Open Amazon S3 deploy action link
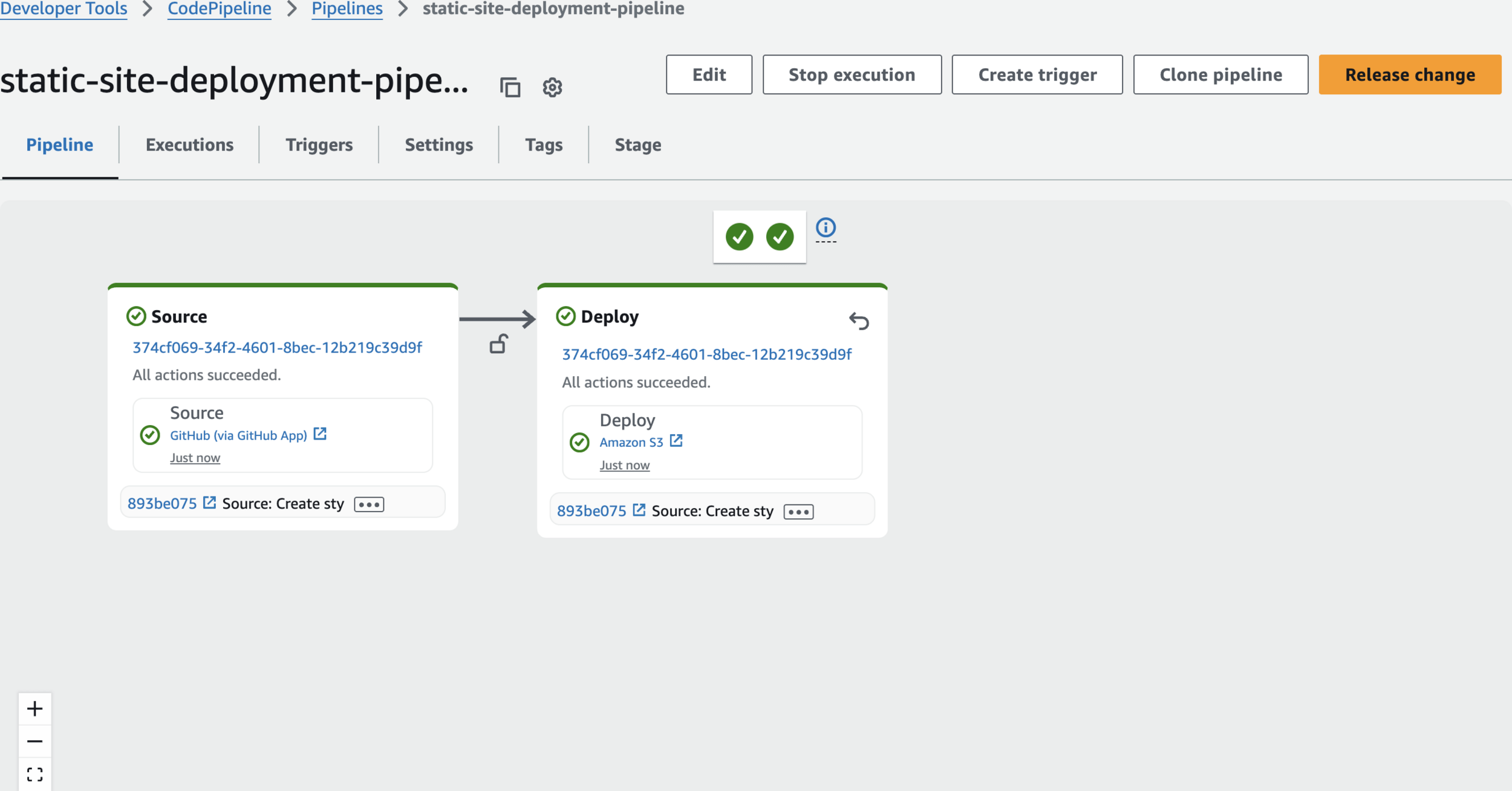The height and width of the screenshot is (791, 1512). [631, 442]
